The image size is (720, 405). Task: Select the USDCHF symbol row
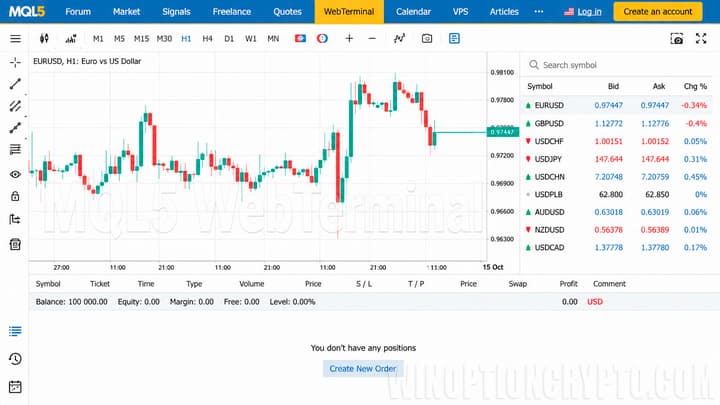tap(617, 141)
